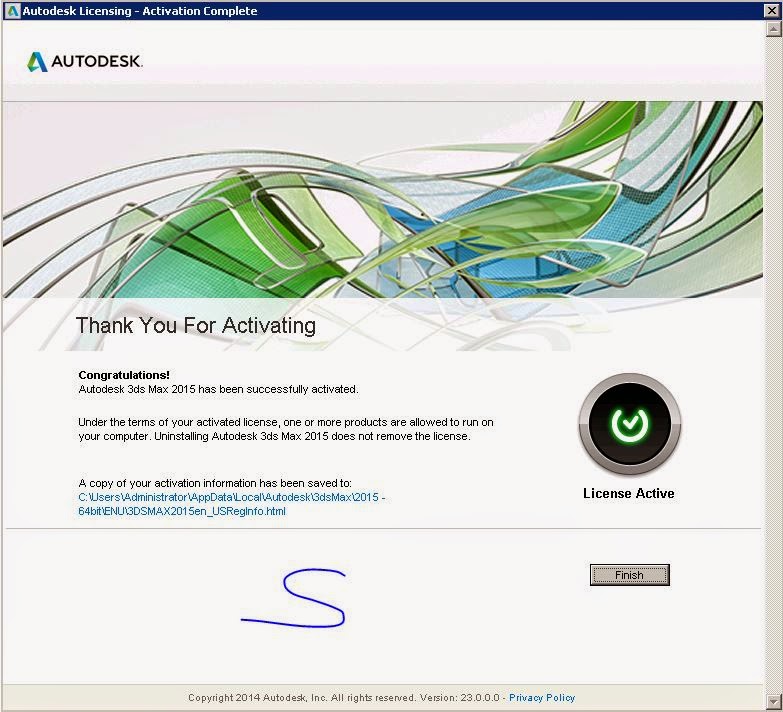Click the Autodesk icon in title bar
The height and width of the screenshot is (712, 783).
point(12,11)
